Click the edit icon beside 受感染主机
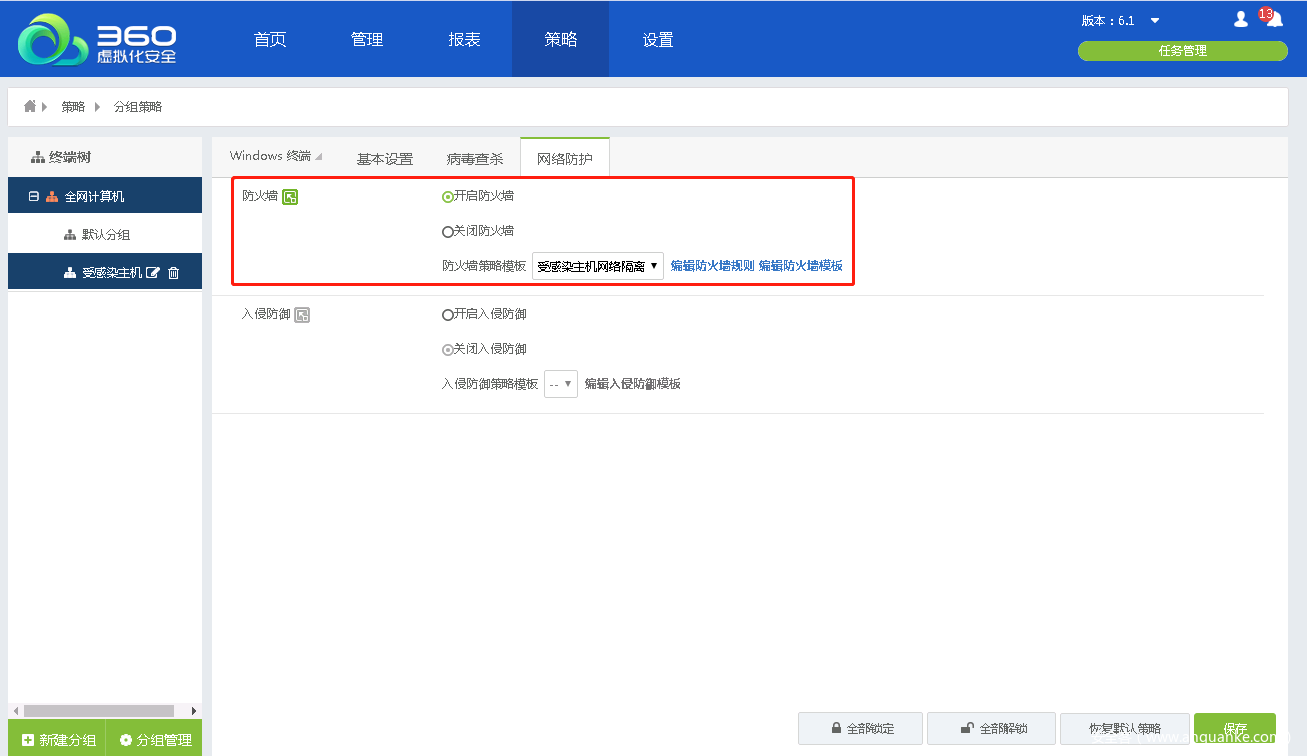The width and height of the screenshot is (1307, 756). (153, 273)
